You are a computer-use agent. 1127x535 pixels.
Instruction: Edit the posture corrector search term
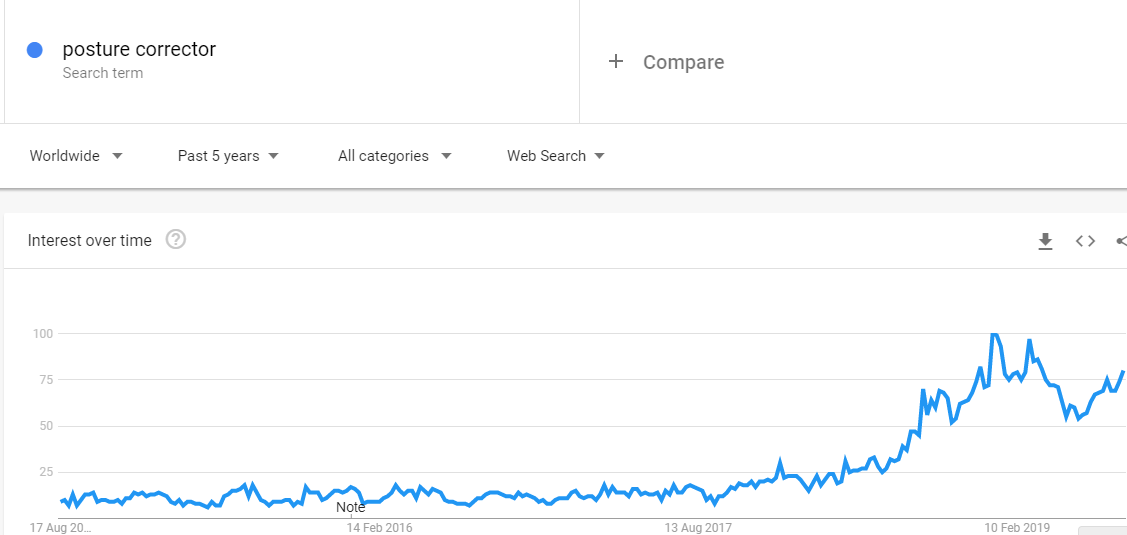[x=139, y=50]
